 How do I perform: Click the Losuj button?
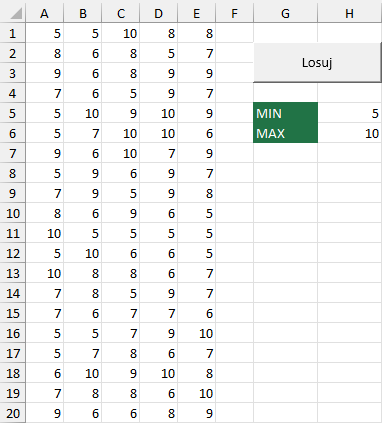tap(317, 62)
